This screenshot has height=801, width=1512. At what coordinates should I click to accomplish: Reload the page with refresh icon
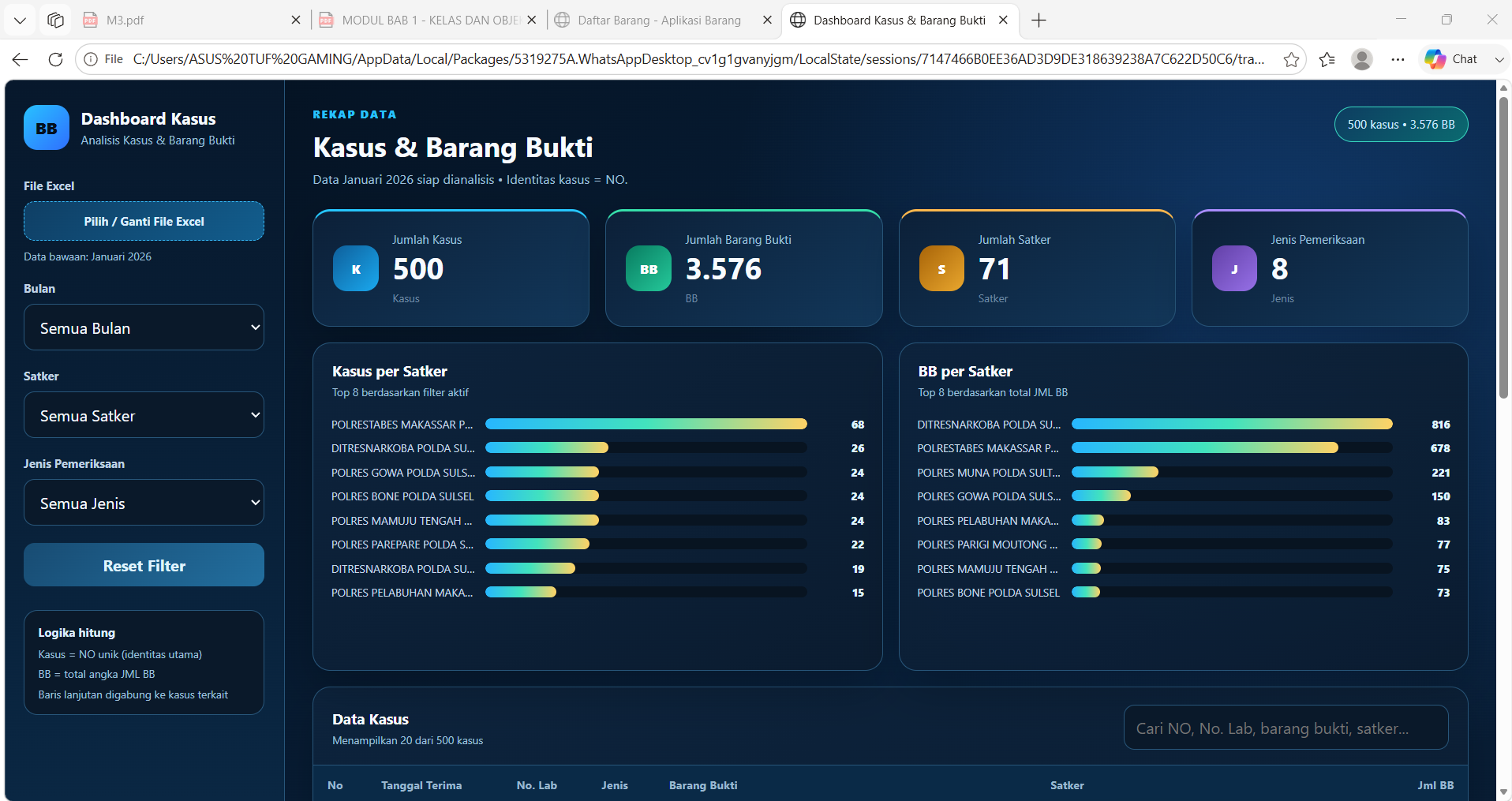(x=55, y=59)
